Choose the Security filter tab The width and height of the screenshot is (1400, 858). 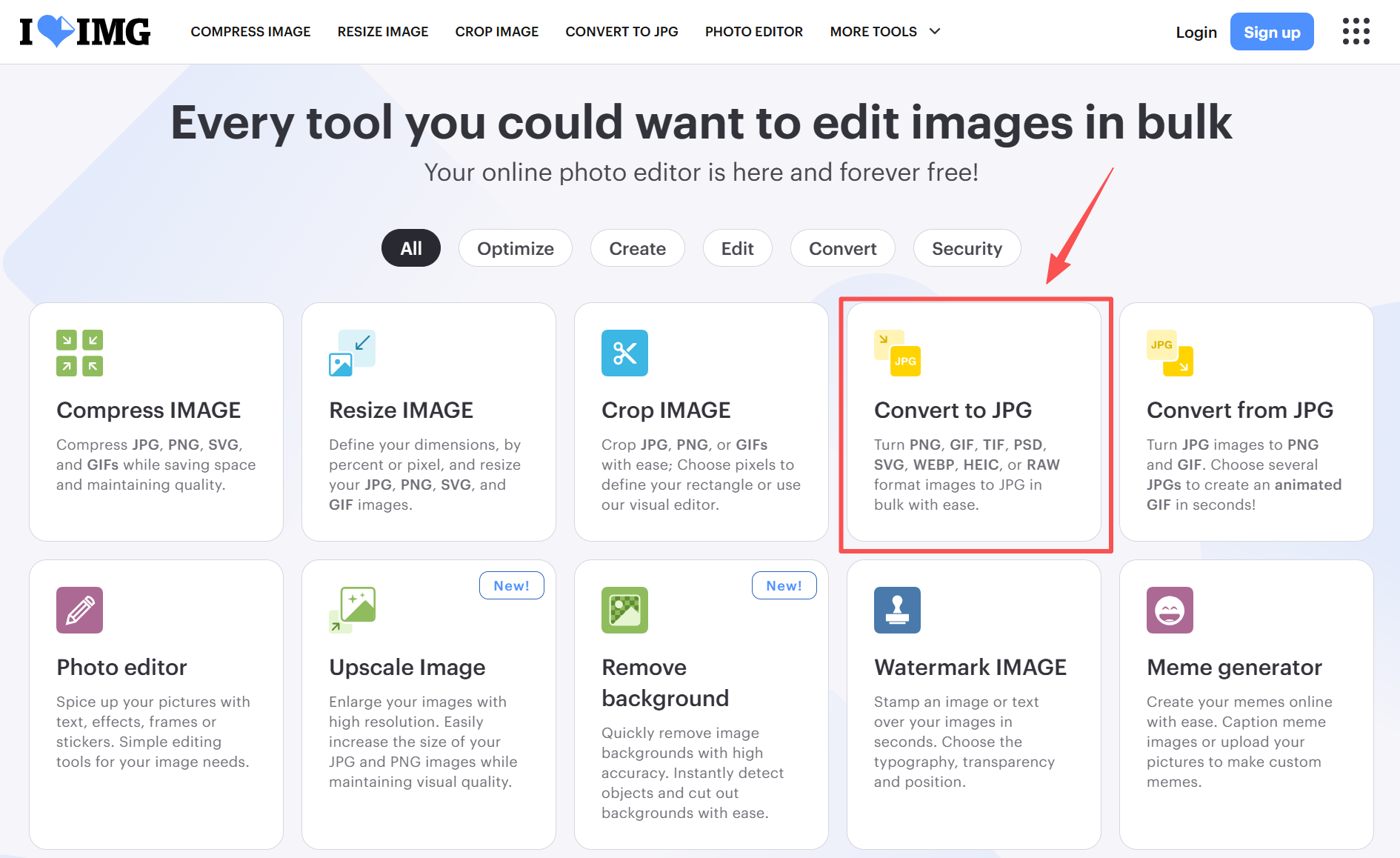[967, 248]
